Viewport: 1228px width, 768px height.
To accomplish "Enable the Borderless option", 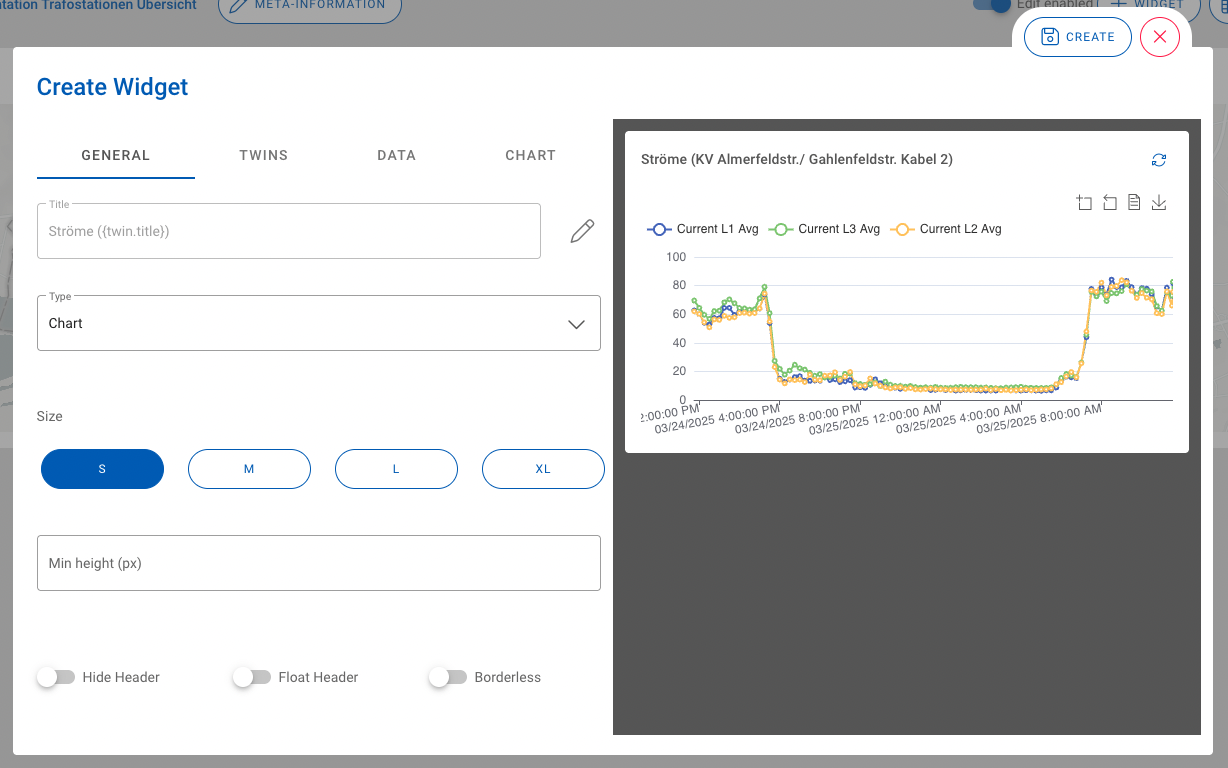I will (x=448, y=677).
